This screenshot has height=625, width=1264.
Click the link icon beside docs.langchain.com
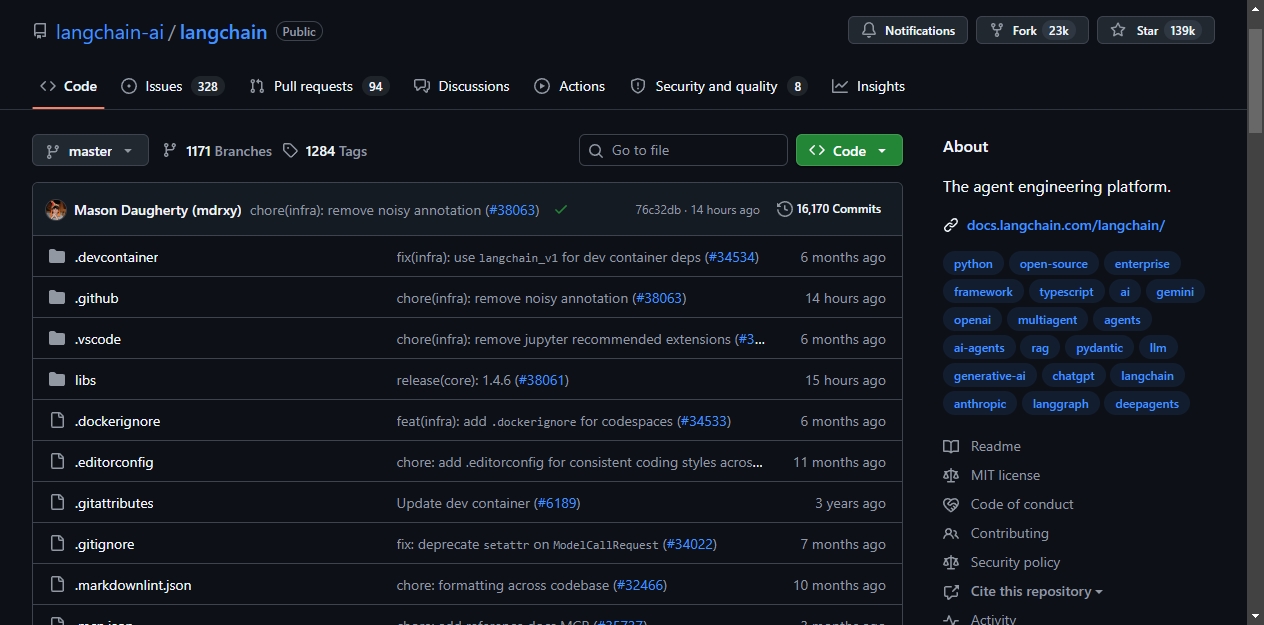click(951, 226)
